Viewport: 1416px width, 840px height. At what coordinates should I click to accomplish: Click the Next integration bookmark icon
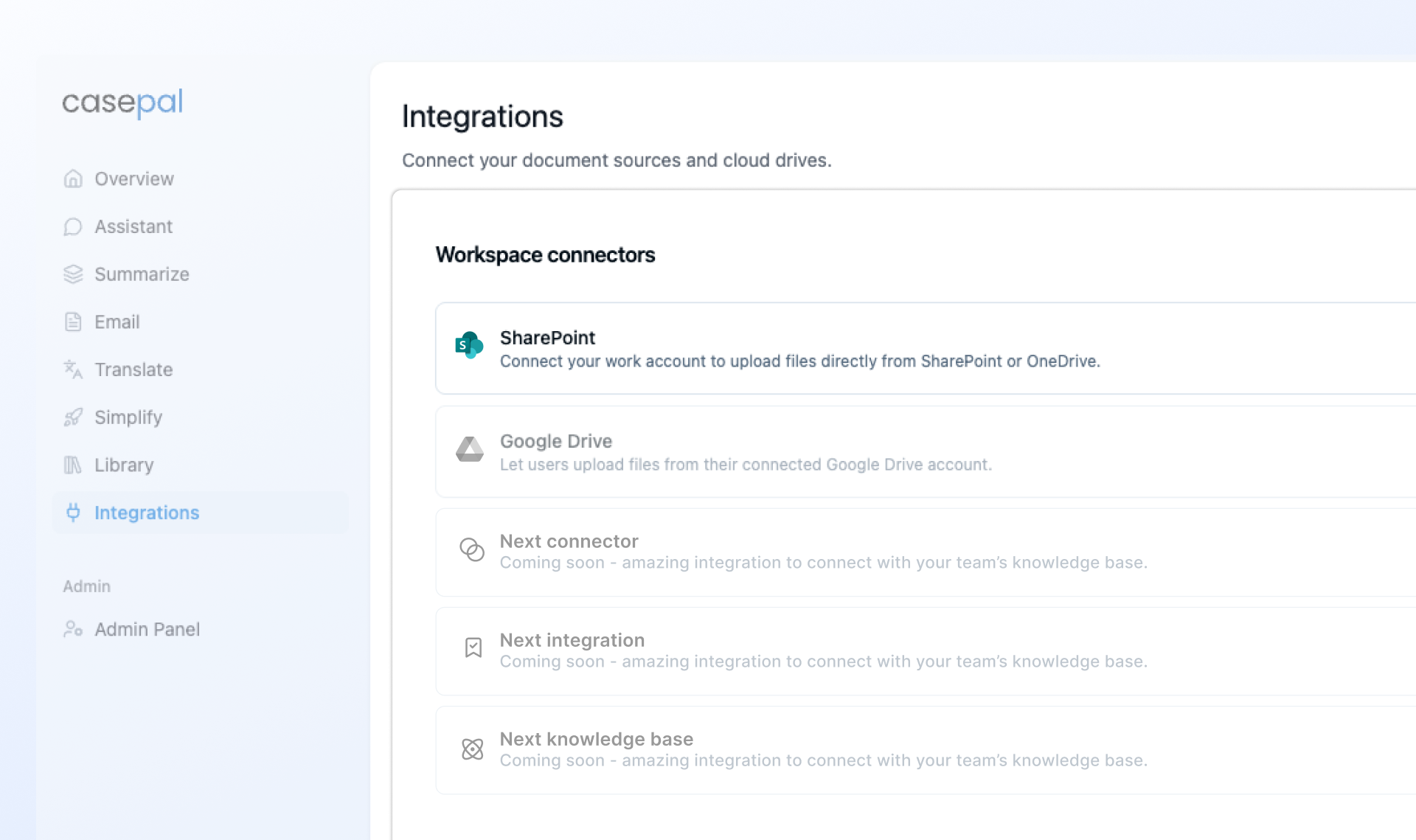pos(473,648)
